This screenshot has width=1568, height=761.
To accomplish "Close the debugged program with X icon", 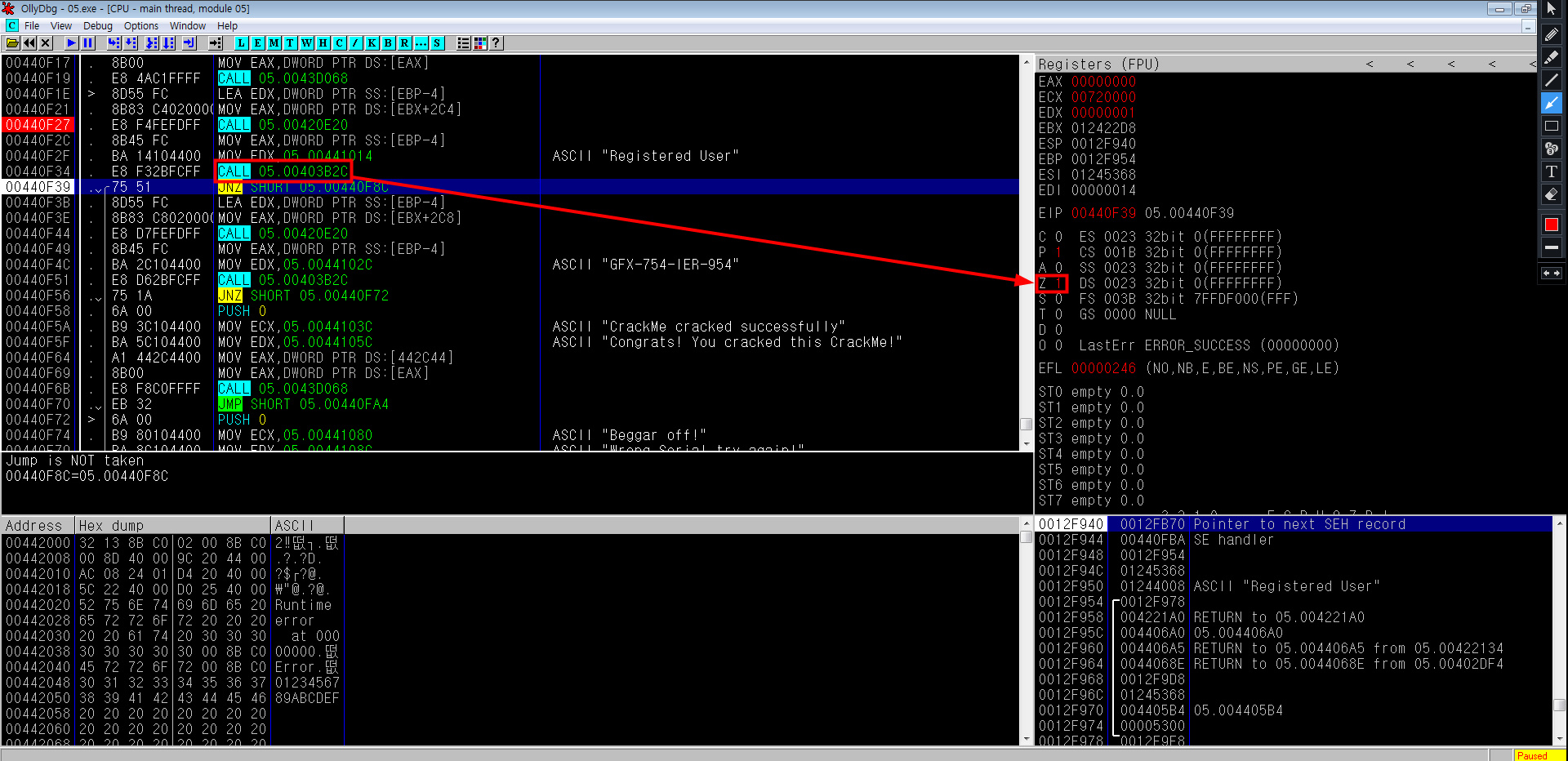I will pos(46,43).
